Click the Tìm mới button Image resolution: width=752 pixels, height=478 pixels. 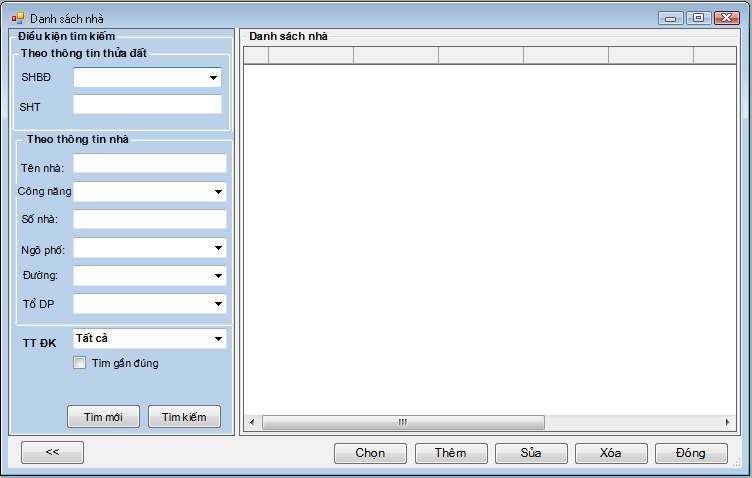(x=103, y=417)
